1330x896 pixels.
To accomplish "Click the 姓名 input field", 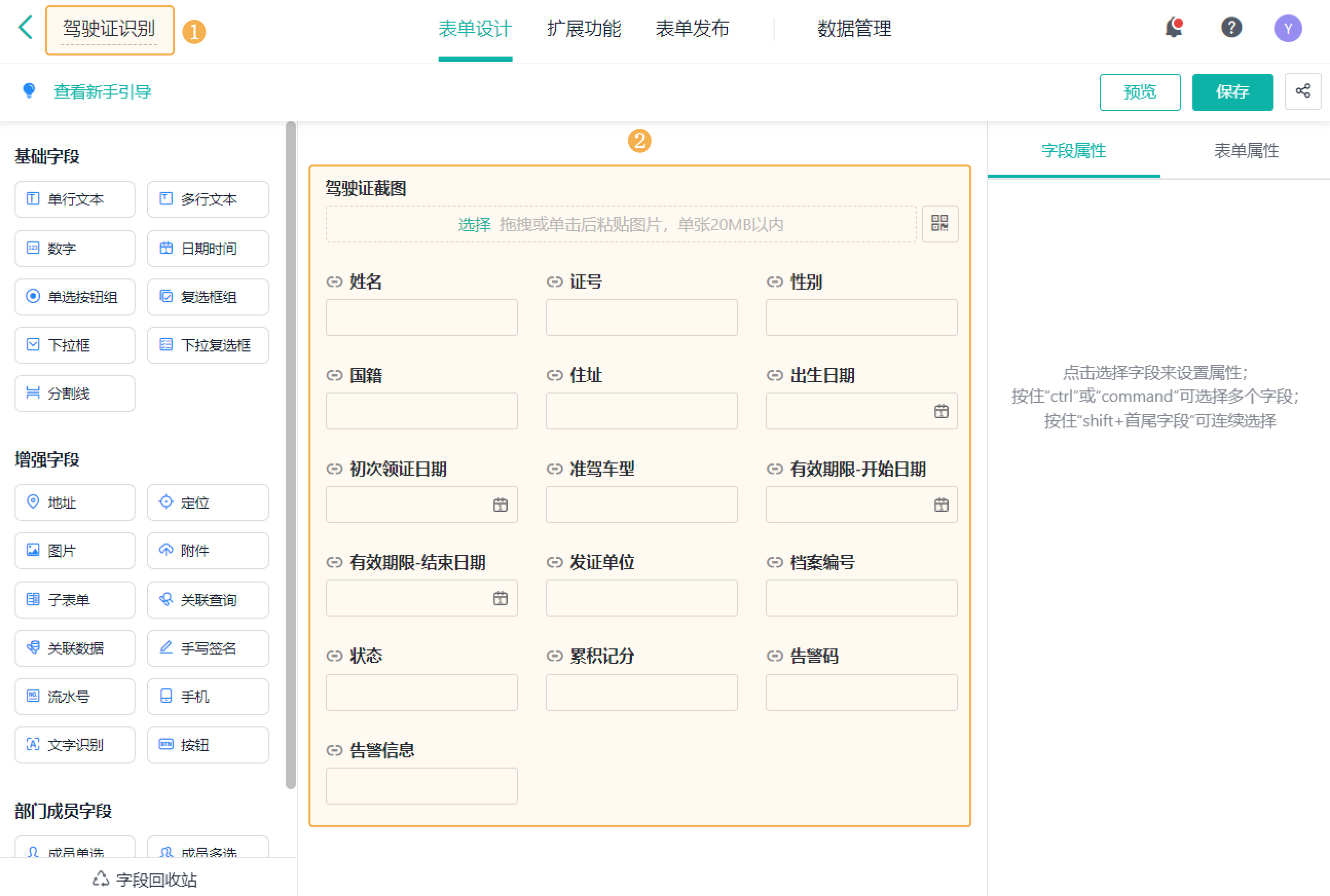I will pyautogui.click(x=421, y=318).
